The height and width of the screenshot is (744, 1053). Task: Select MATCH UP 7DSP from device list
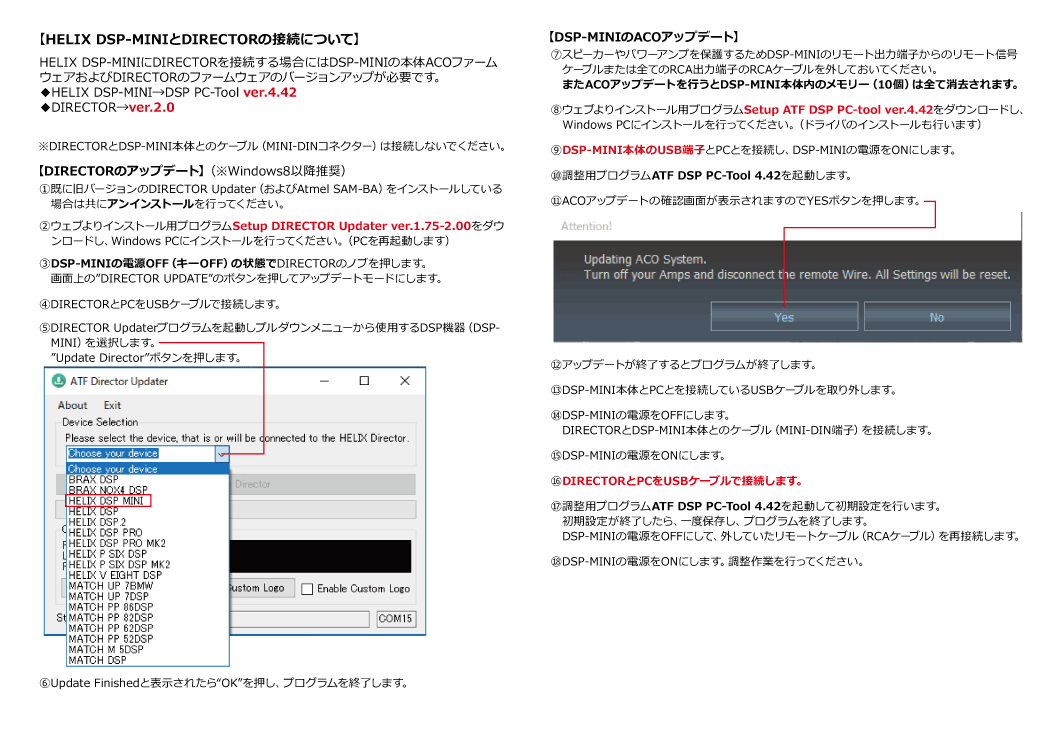coord(148,596)
